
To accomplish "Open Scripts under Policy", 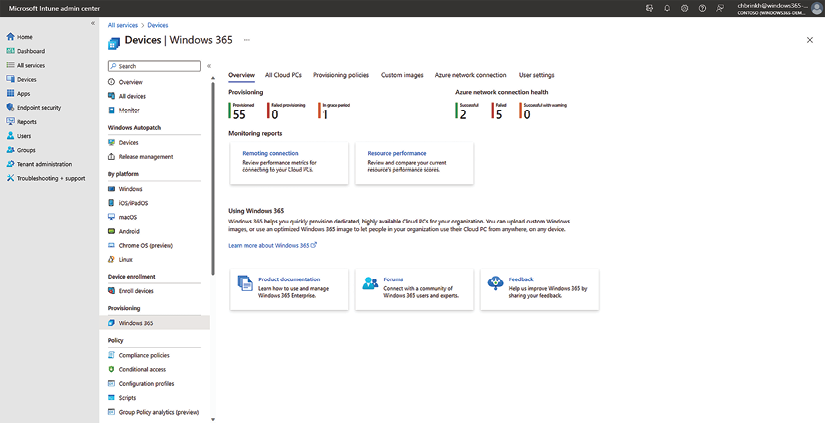I will tap(122, 398).
